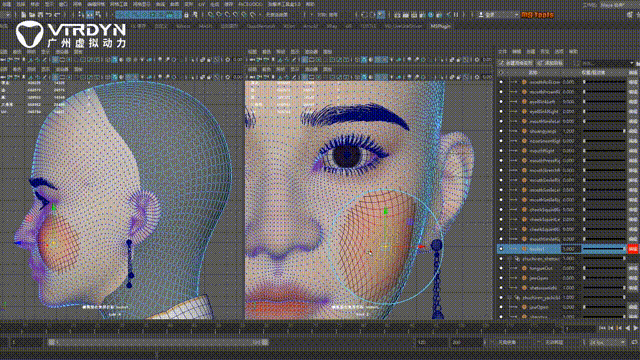Click the red X-axis manipulator arrow in right viewport

pyautogui.click(x=421, y=247)
